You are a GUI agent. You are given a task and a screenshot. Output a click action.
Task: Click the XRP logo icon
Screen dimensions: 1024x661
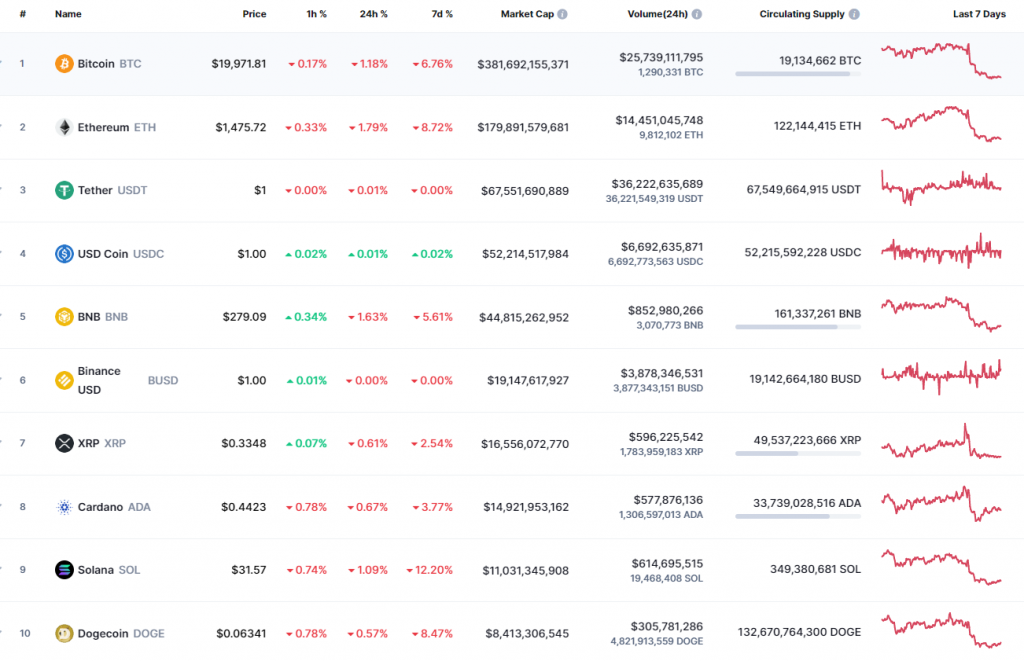(x=64, y=443)
